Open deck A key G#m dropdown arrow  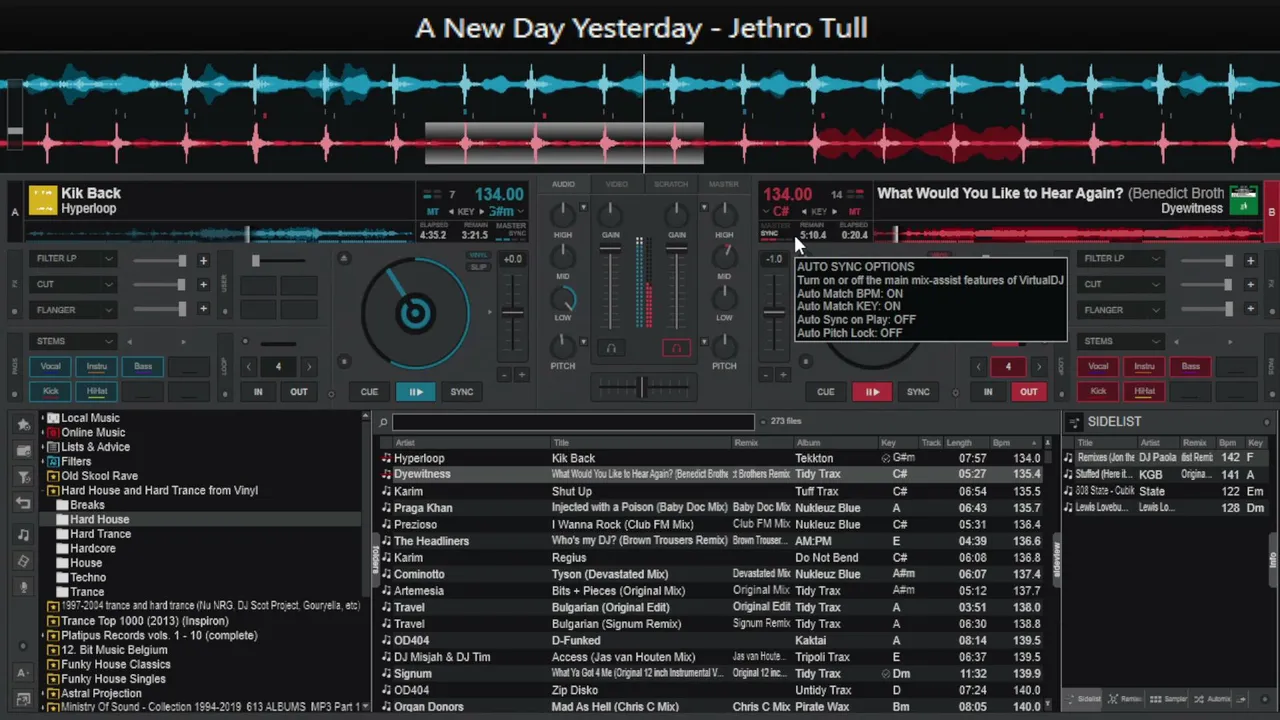pyautogui.click(x=522, y=212)
